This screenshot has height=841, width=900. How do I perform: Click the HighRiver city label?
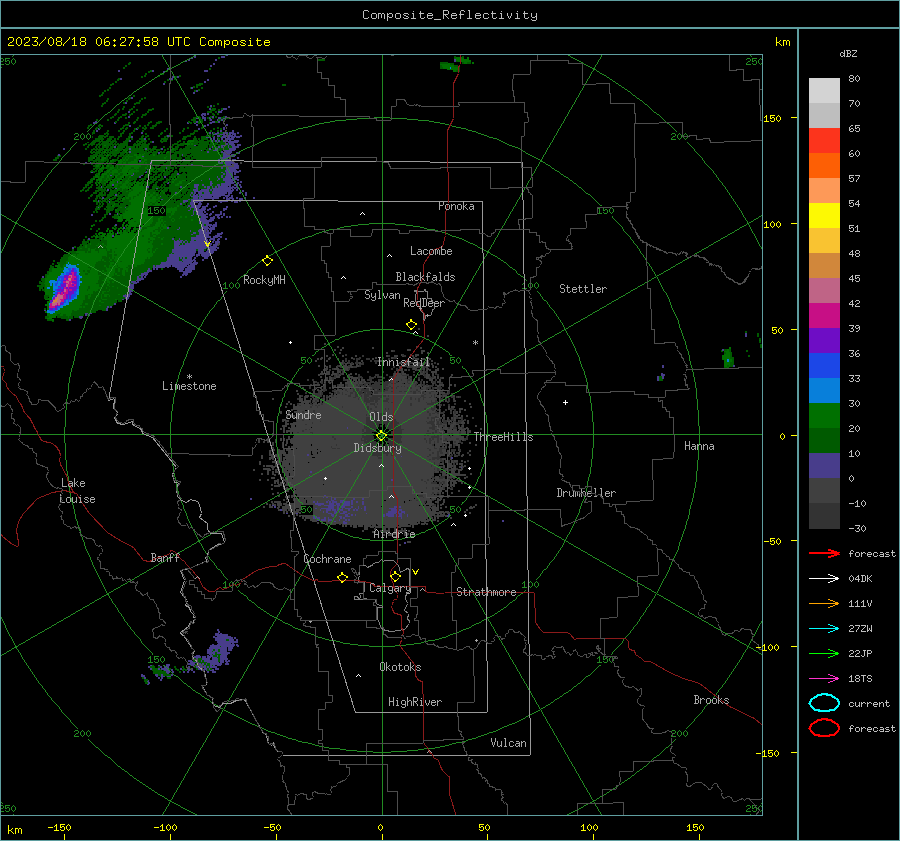[415, 702]
